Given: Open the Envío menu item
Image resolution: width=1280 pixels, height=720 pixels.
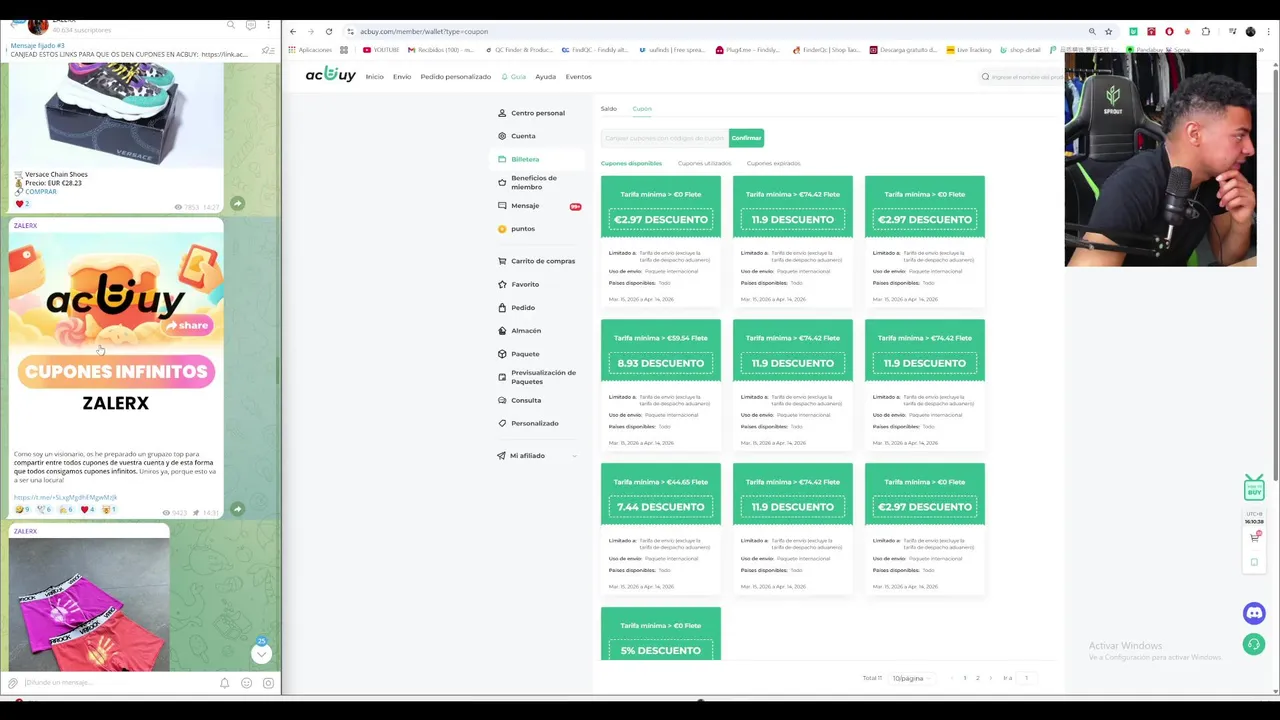Looking at the screenshot, I should pos(402,77).
